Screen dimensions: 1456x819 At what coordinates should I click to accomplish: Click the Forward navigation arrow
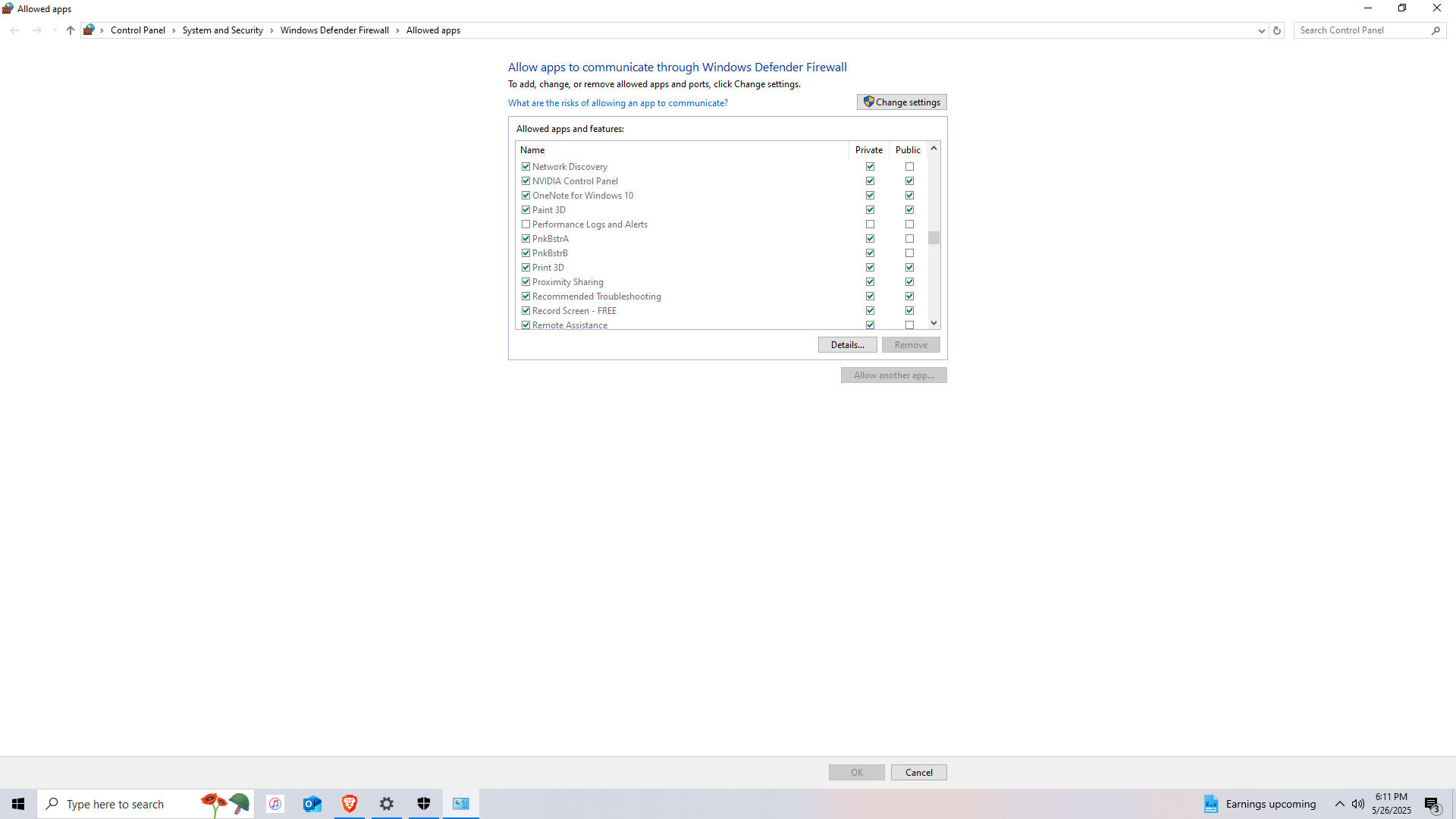[36, 30]
